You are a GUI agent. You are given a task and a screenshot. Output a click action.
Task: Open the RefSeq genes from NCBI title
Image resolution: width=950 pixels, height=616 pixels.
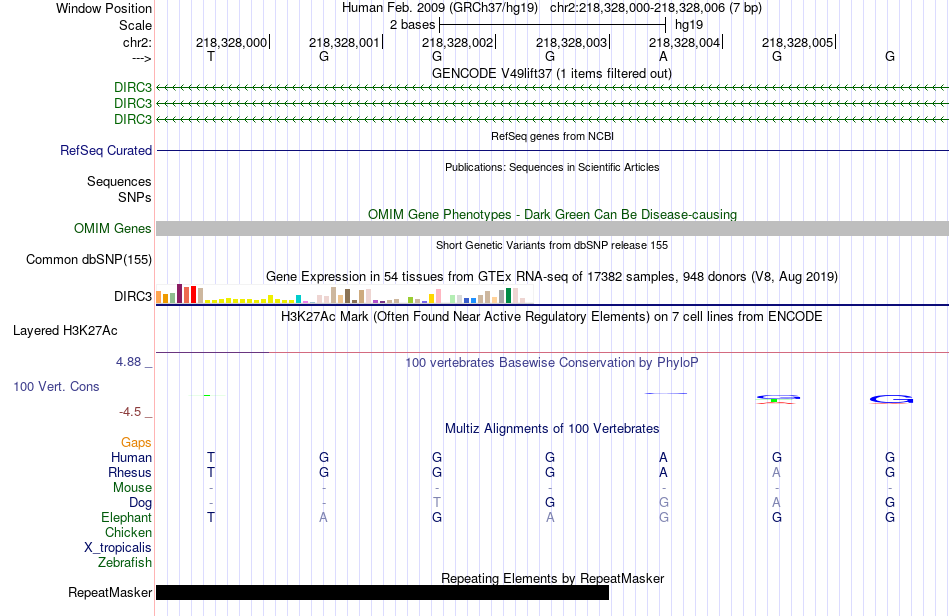pos(552,136)
